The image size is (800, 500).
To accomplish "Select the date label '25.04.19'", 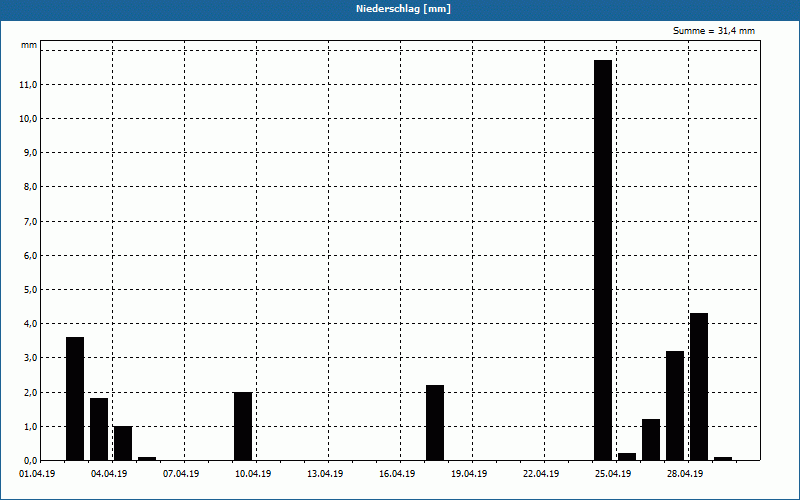I will (613, 474).
